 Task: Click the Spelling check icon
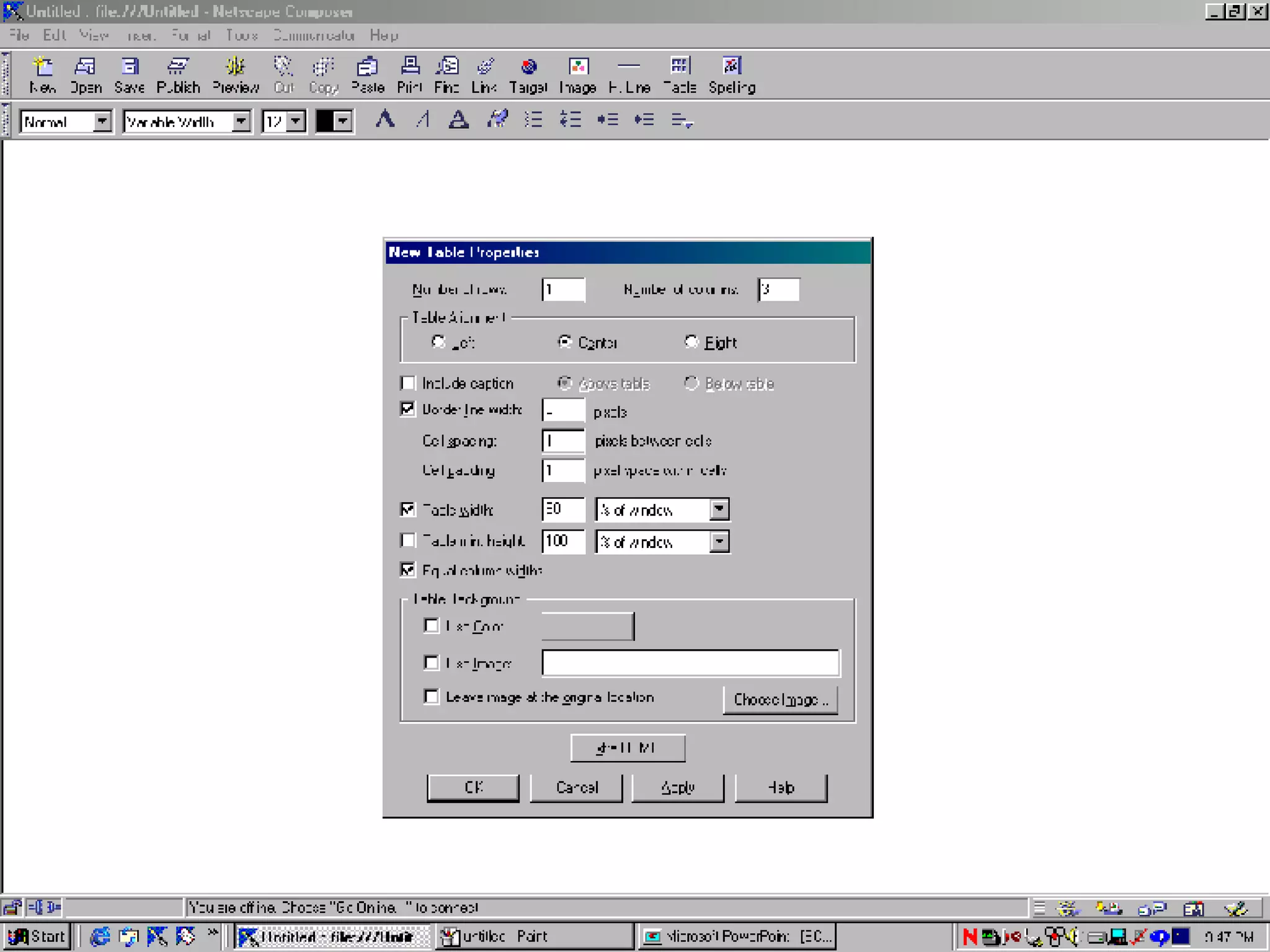coord(732,74)
